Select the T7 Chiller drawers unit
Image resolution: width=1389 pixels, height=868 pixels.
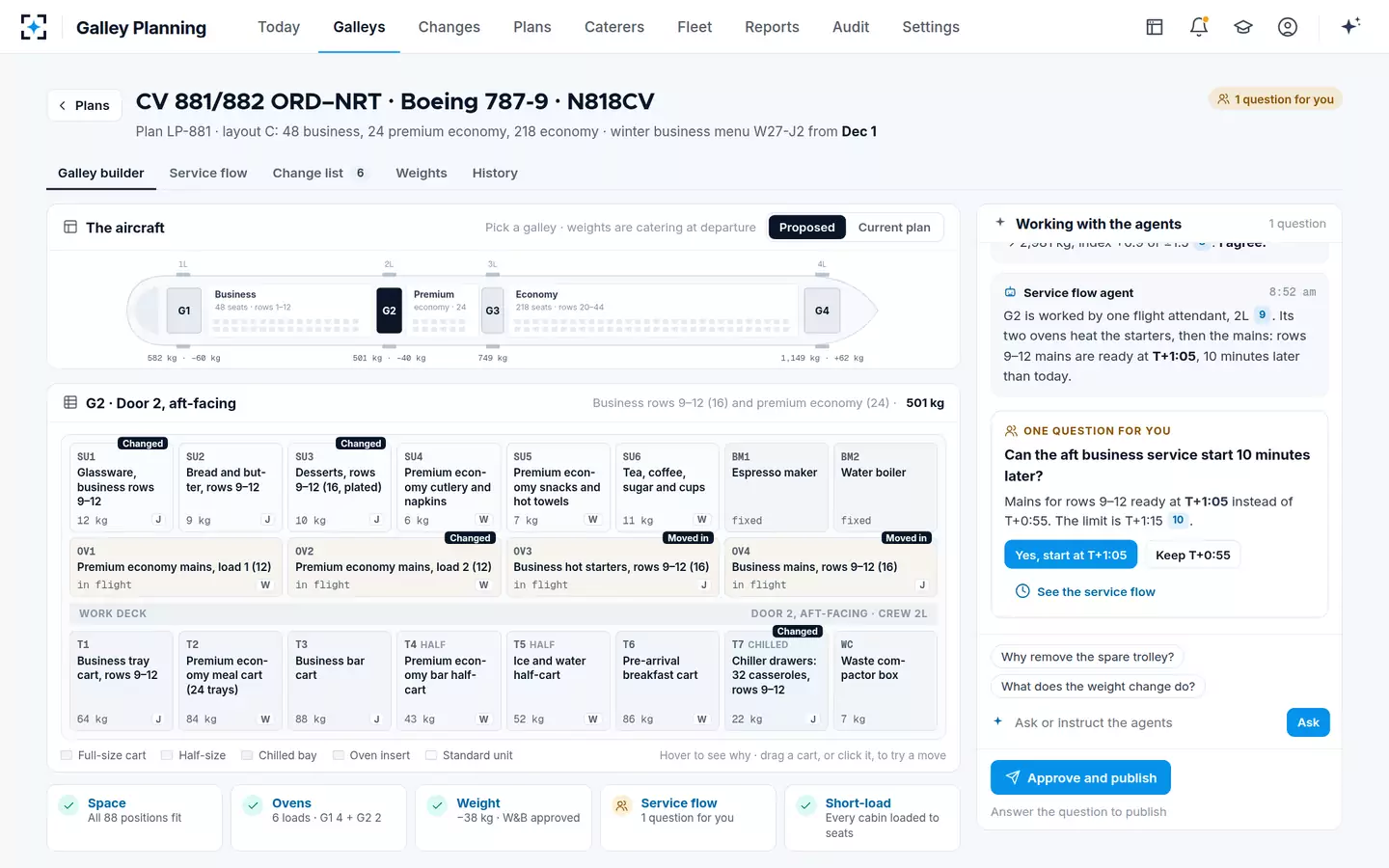(x=775, y=681)
